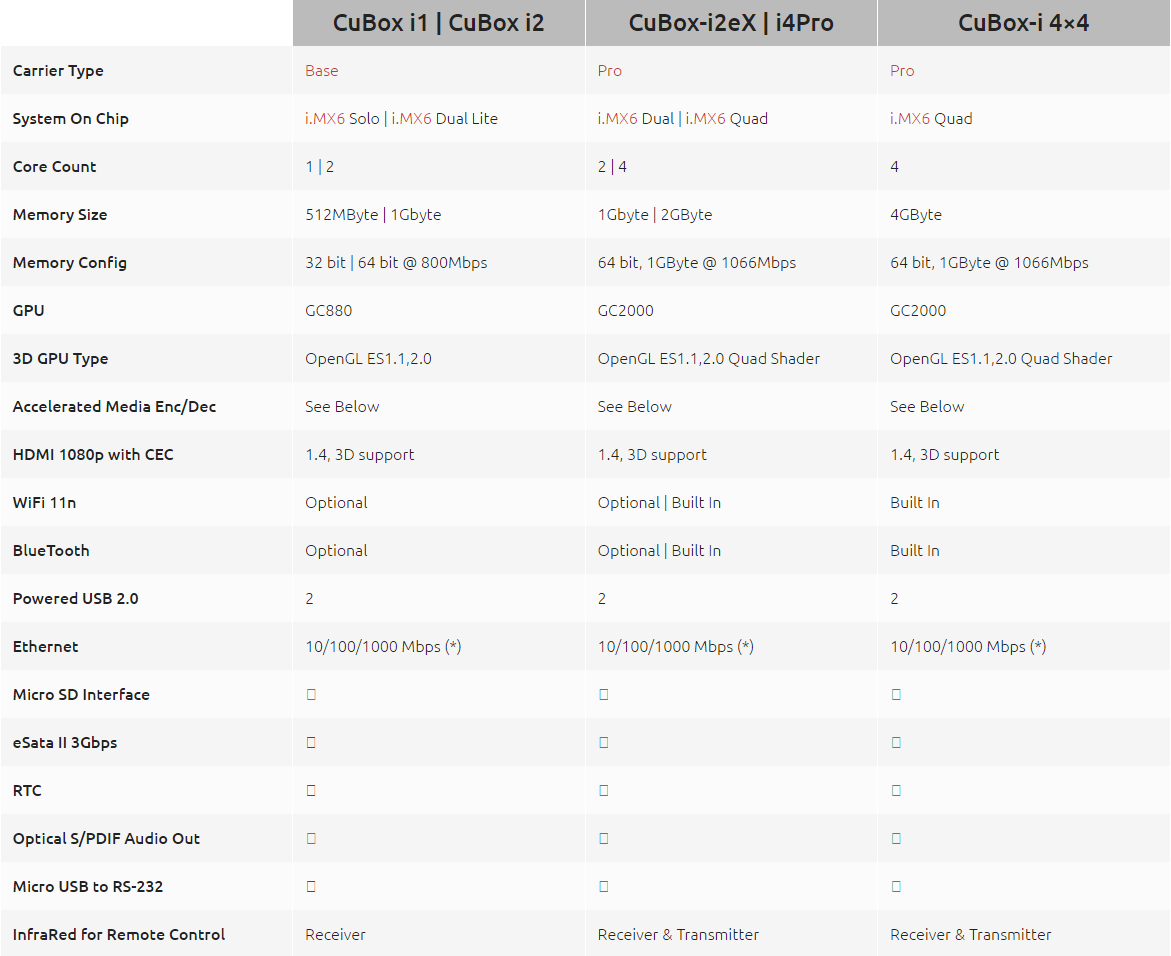The height and width of the screenshot is (956, 1171).
Task: Click the Accelerated Media Enc/Dec row label
Action: [x=114, y=407]
